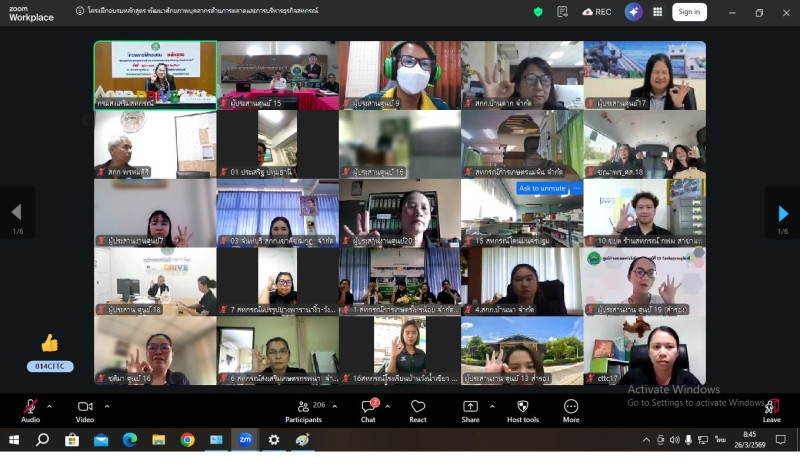Click the Share screen icon
This screenshot has width=800, height=468.
point(470,409)
